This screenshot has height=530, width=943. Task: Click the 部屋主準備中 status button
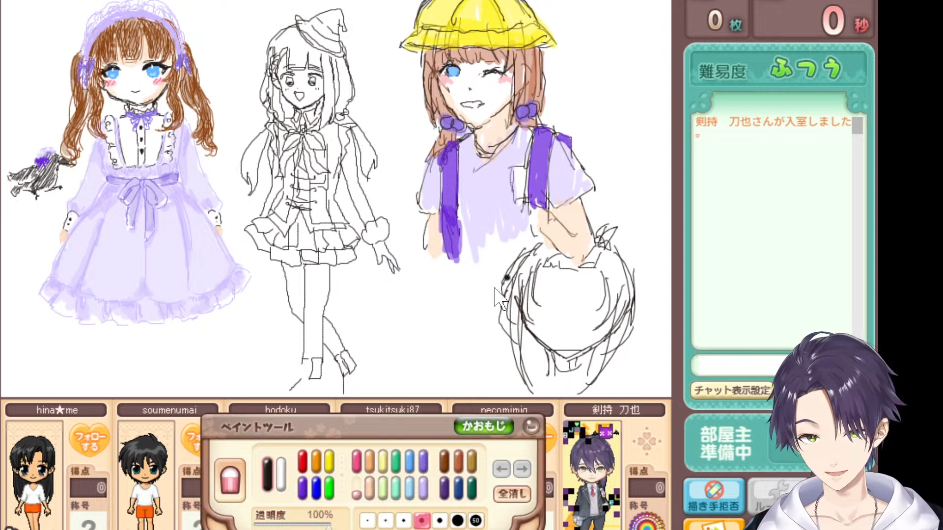click(726, 443)
